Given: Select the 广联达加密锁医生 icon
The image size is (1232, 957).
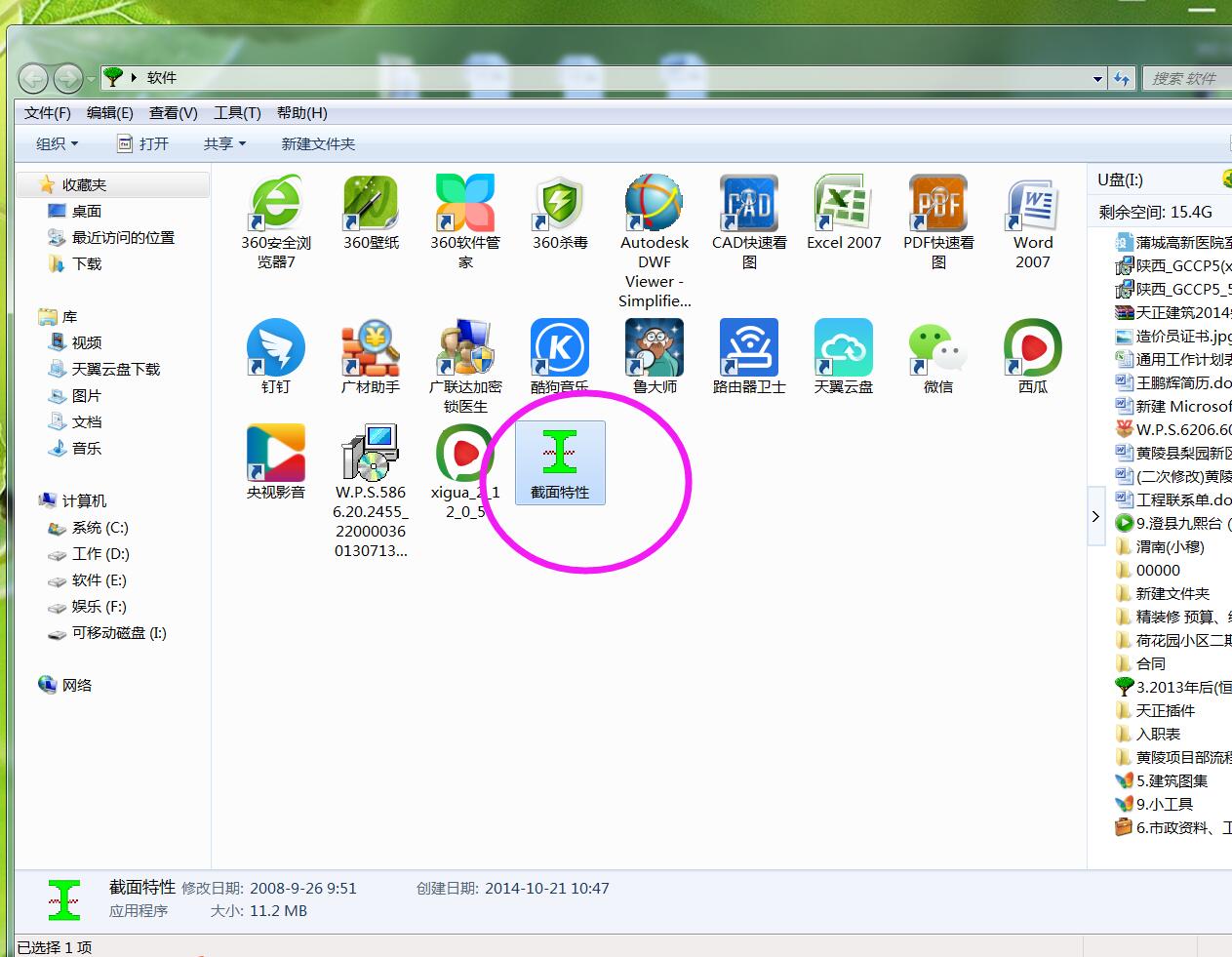Looking at the screenshot, I should [465, 347].
